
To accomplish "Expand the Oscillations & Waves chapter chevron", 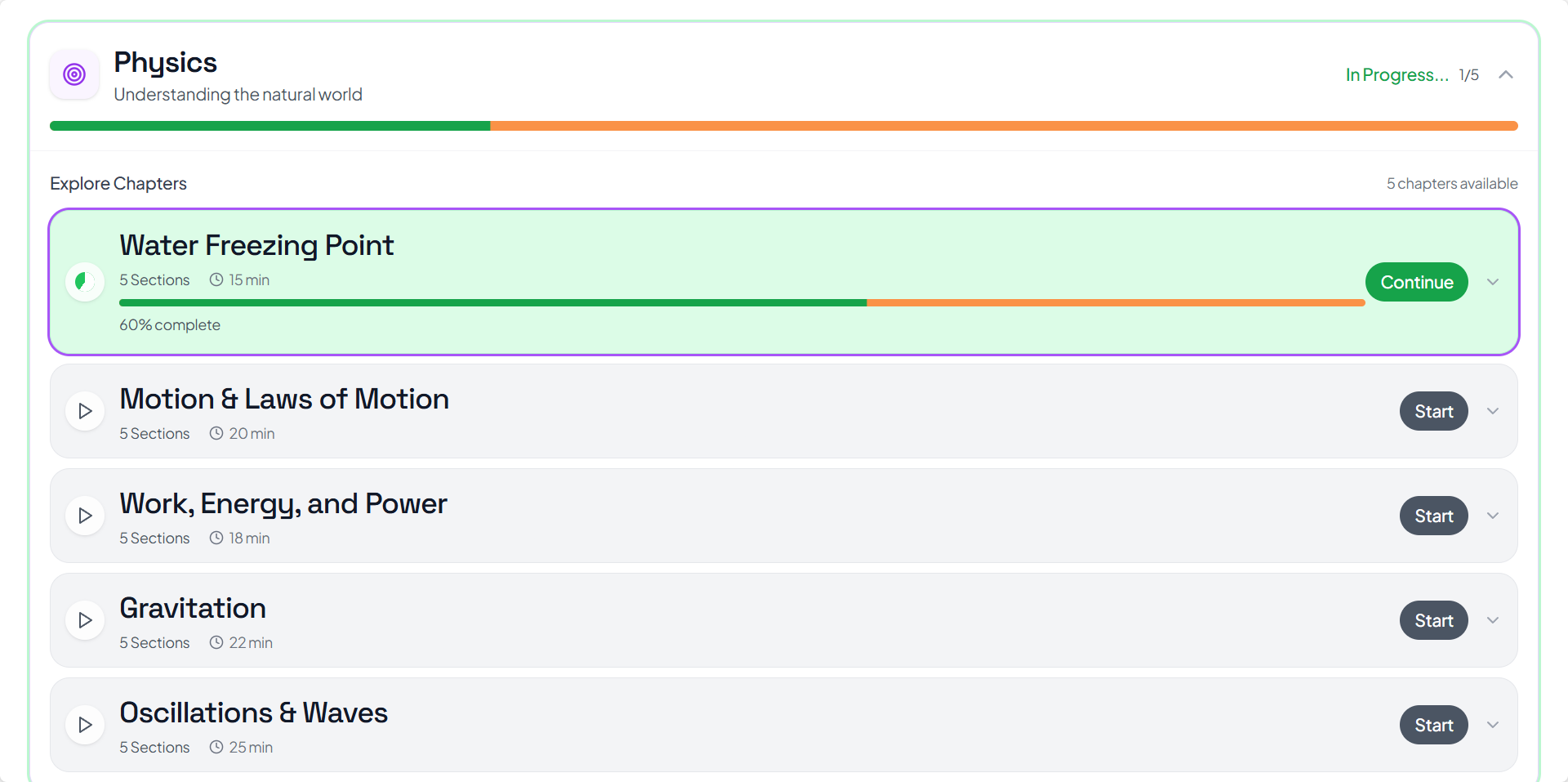I will pos(1493,725).
